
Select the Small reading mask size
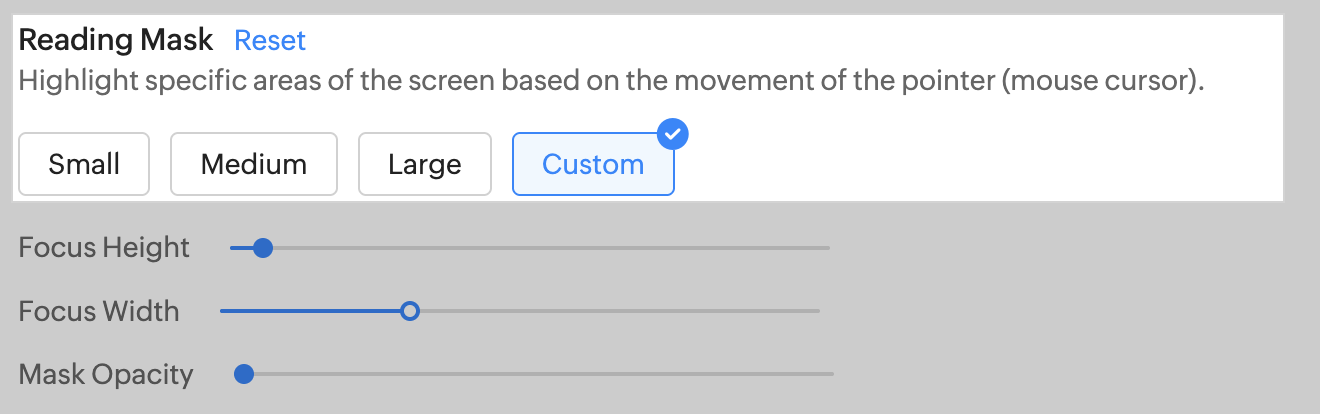(84, 164)
